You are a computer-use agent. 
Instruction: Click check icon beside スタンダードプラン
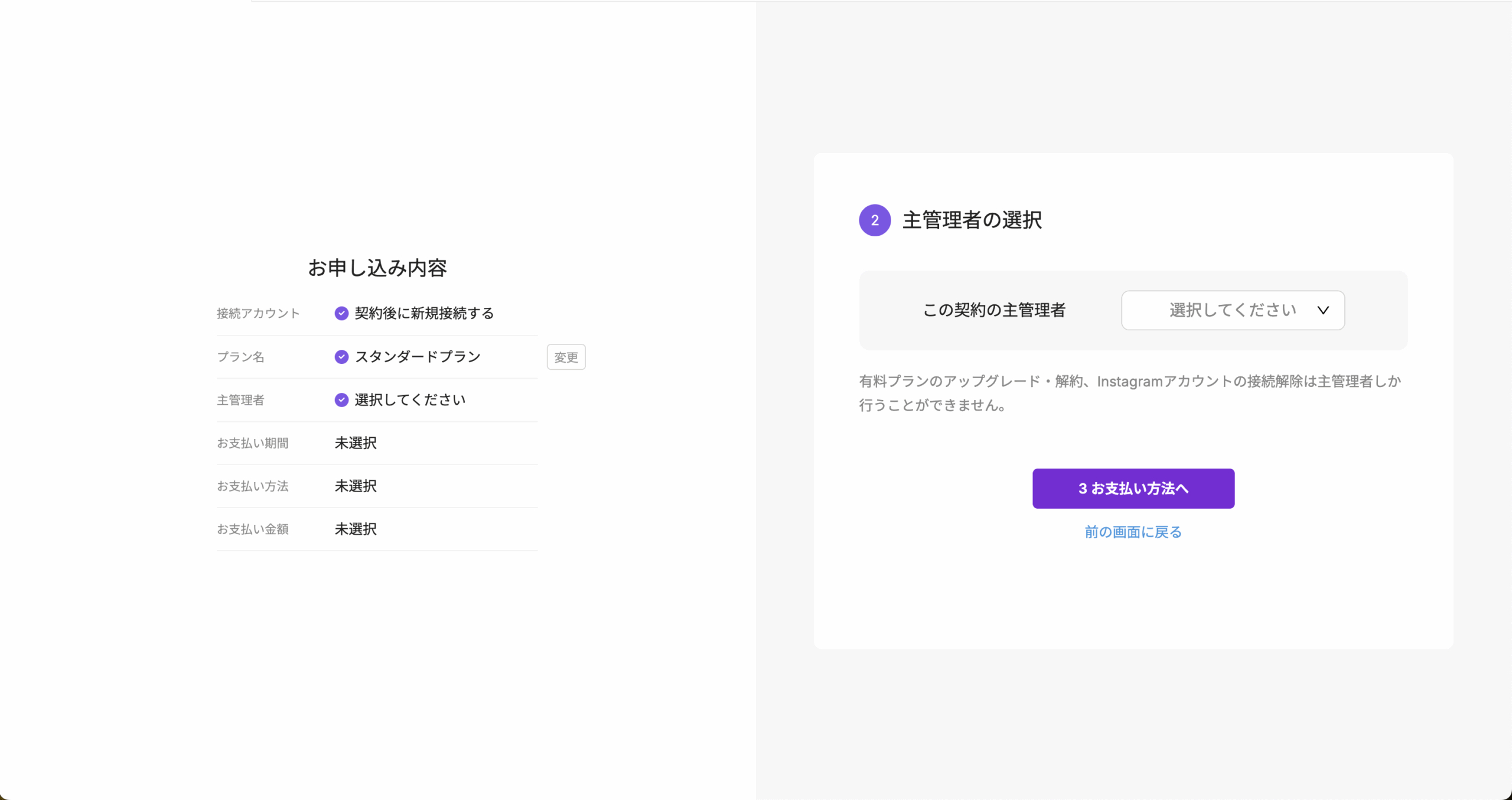tap(341, 357)
